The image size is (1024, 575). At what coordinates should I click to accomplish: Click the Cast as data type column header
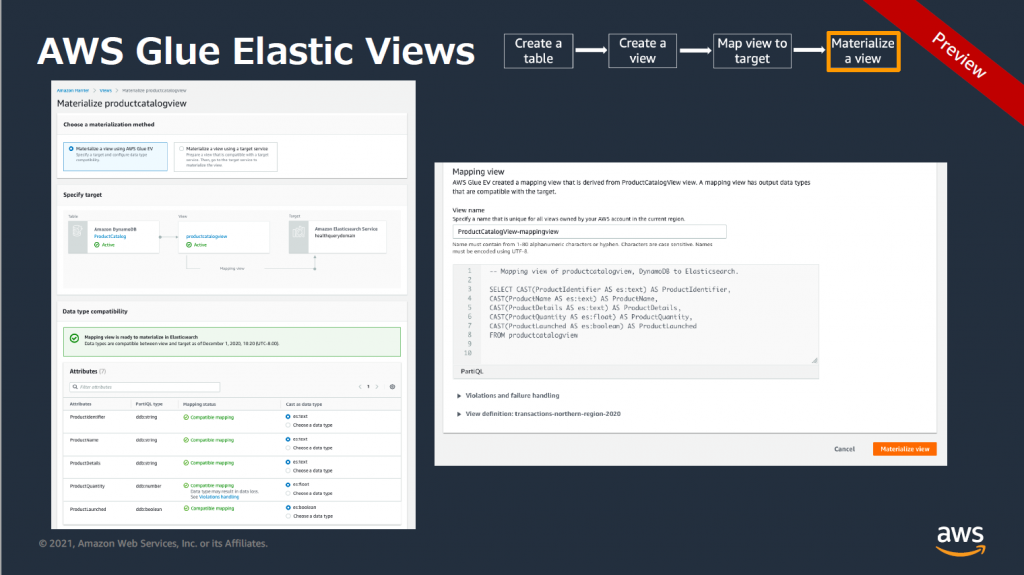click(x=304, y=404)
